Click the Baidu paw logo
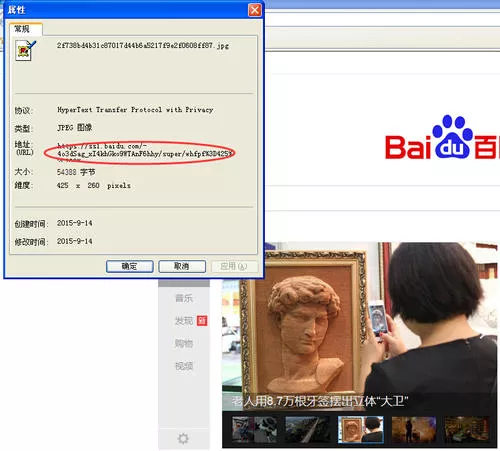 point(452,137)
